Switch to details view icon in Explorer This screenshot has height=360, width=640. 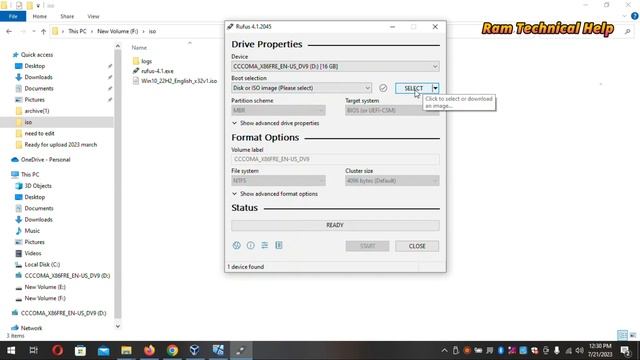[x=622, y=335]
